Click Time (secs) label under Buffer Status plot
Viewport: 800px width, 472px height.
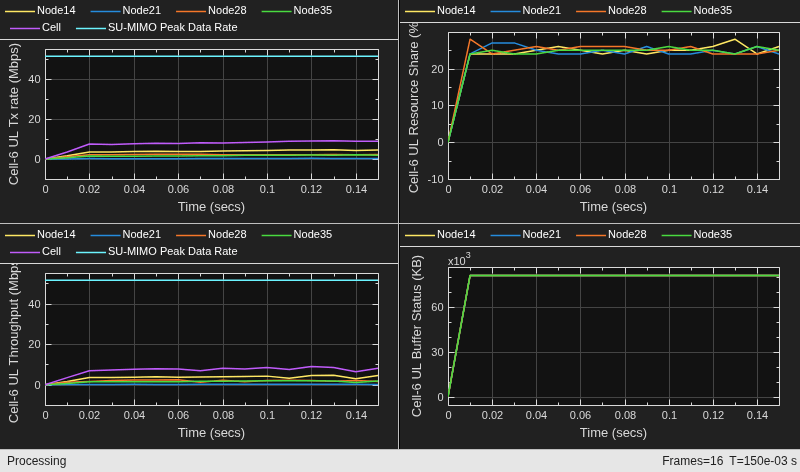[613, 433]
